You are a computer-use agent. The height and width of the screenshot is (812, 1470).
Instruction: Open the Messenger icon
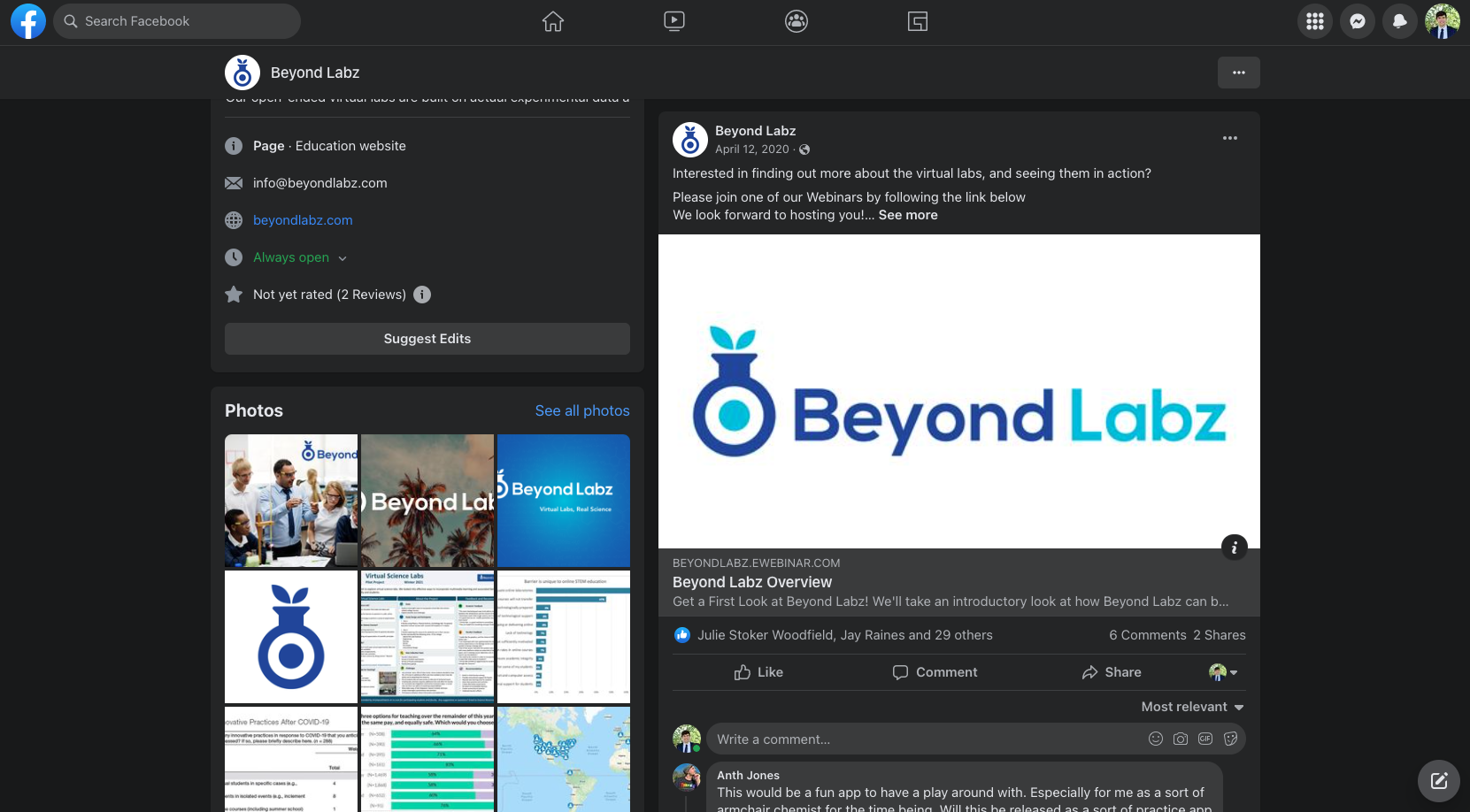[1357, 21]
